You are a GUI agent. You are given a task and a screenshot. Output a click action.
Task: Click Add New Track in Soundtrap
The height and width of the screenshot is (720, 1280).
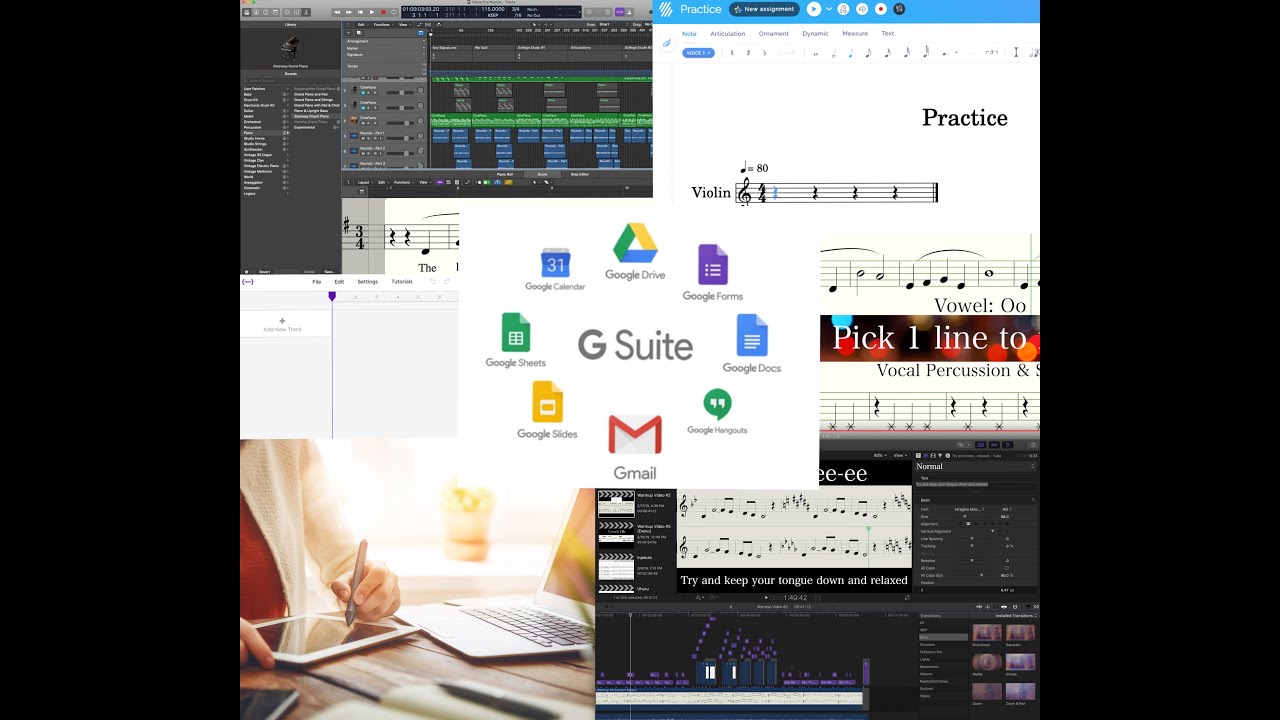[282, 325]
